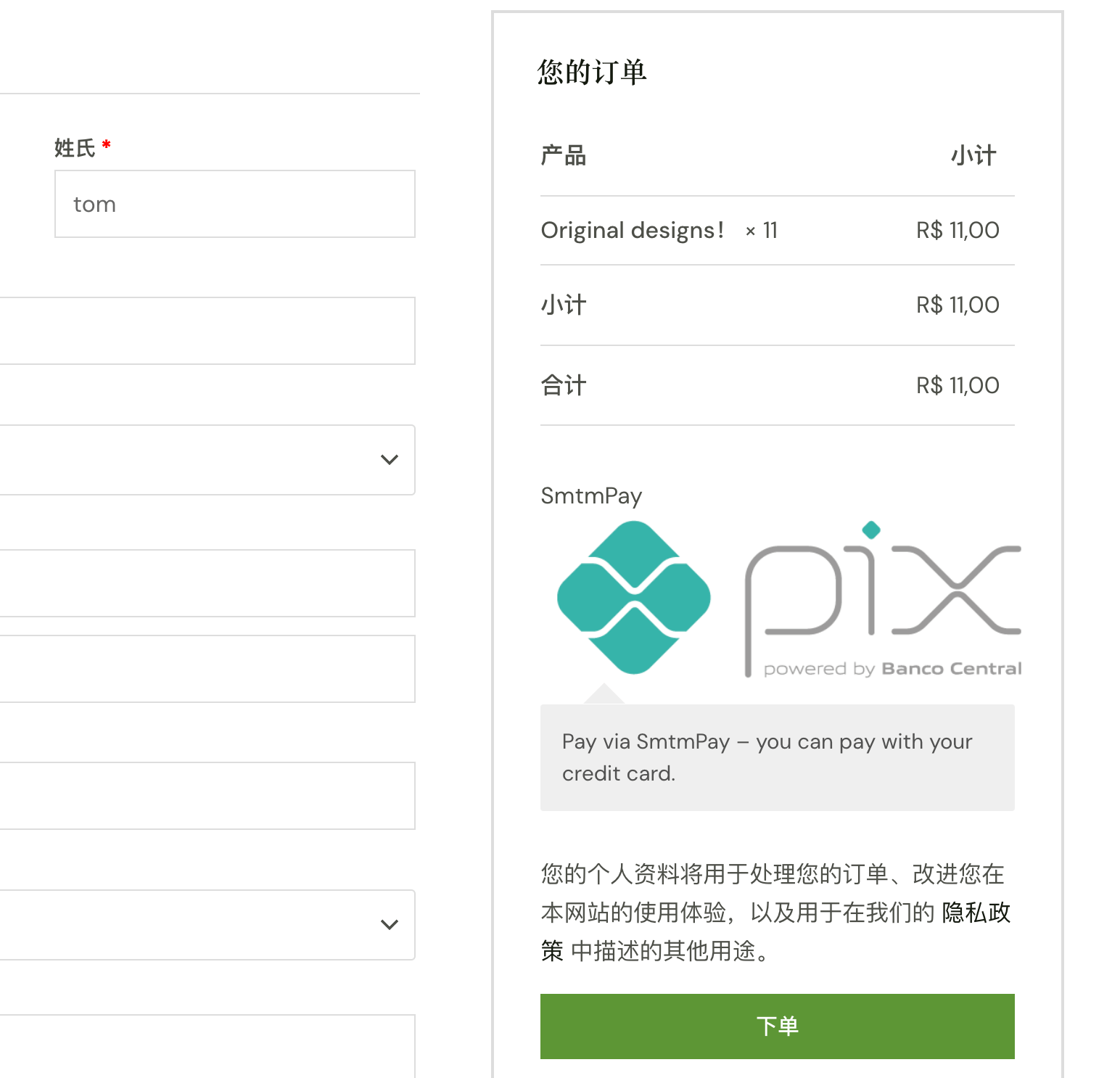
Task: Click the 您的订单 heading
Action: tap(592, 73)
